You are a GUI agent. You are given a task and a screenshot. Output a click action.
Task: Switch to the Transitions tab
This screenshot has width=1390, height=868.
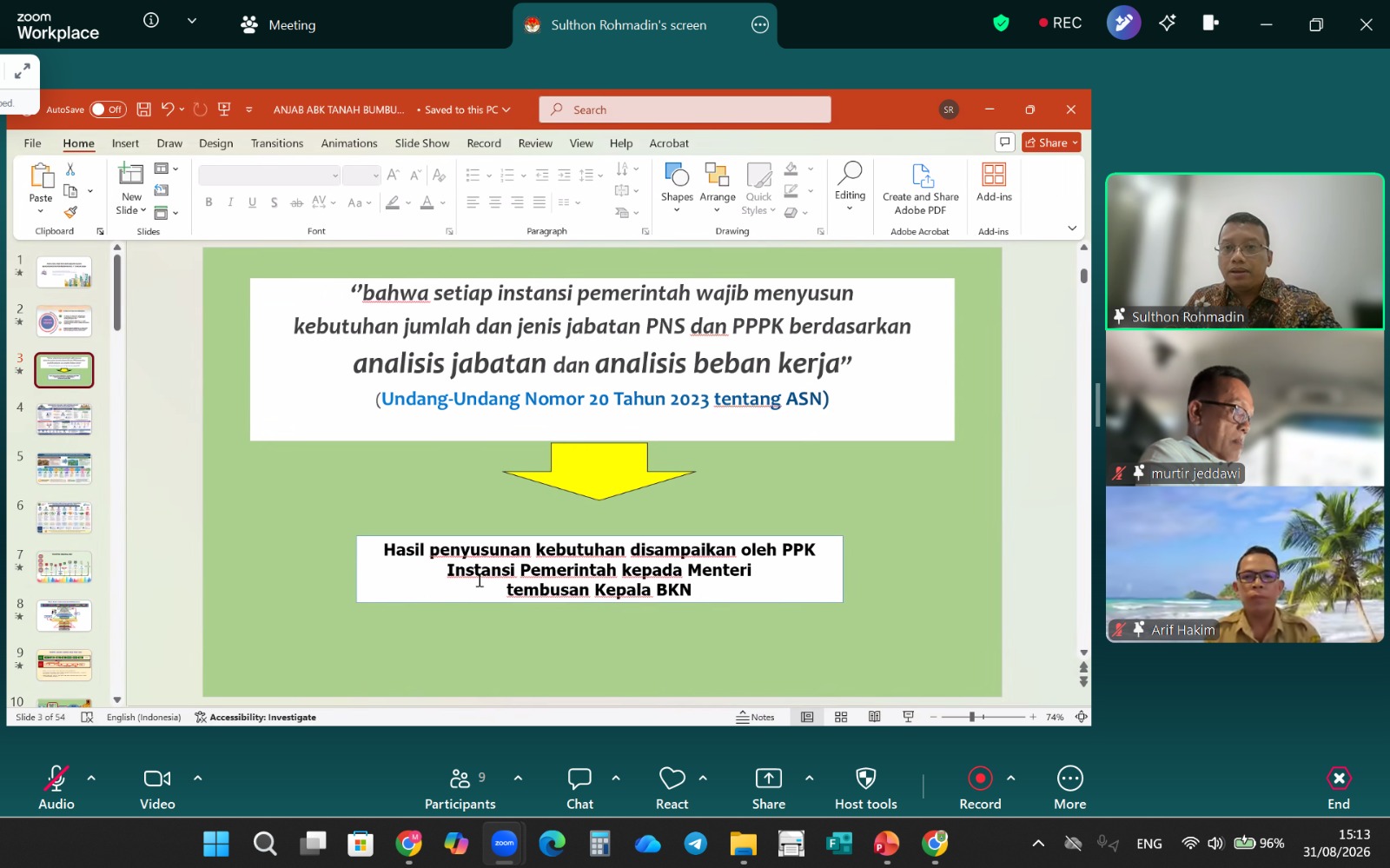point(277,143)
